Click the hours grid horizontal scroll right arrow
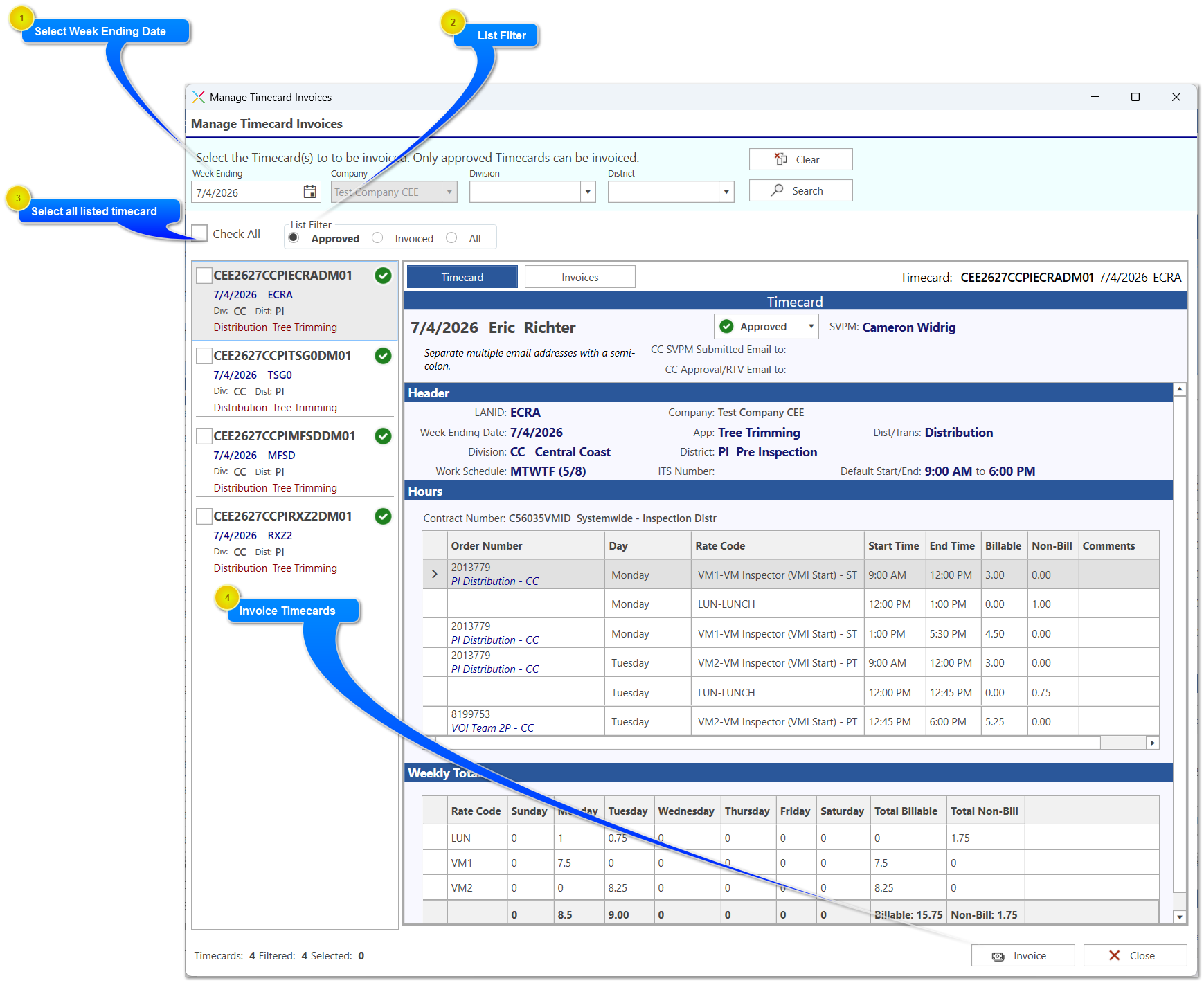This screenshot has height=983, width=1204. 1152,743
